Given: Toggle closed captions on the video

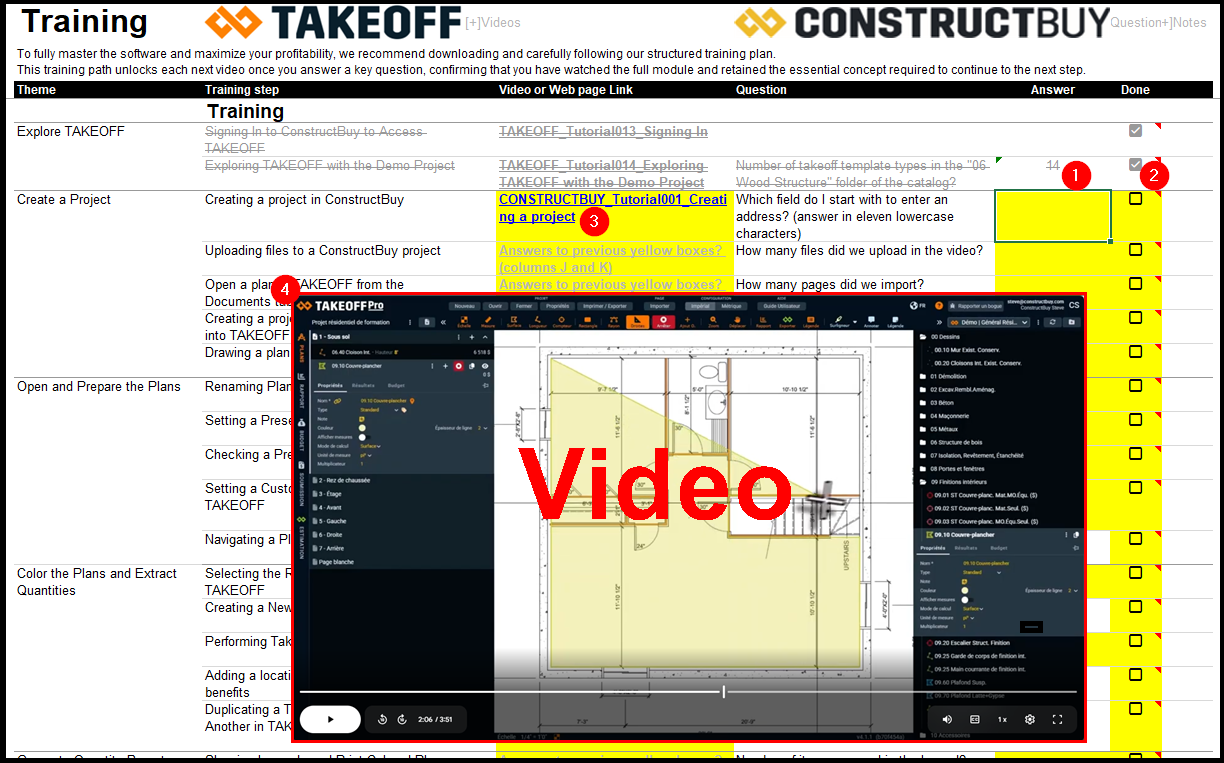Looking at the screenshot, I should click(x=975, y=719).
